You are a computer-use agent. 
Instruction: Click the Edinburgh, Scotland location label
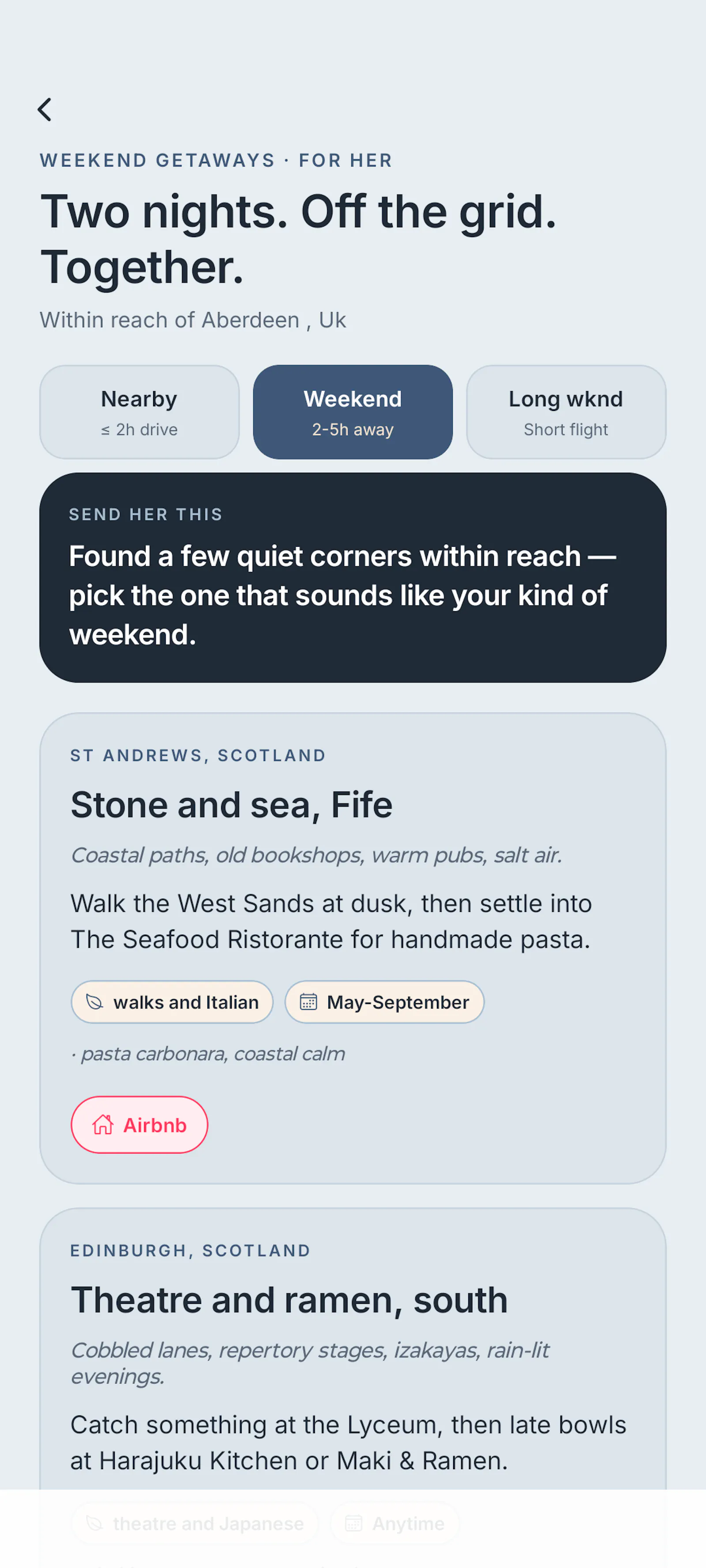coord(190,1250)
